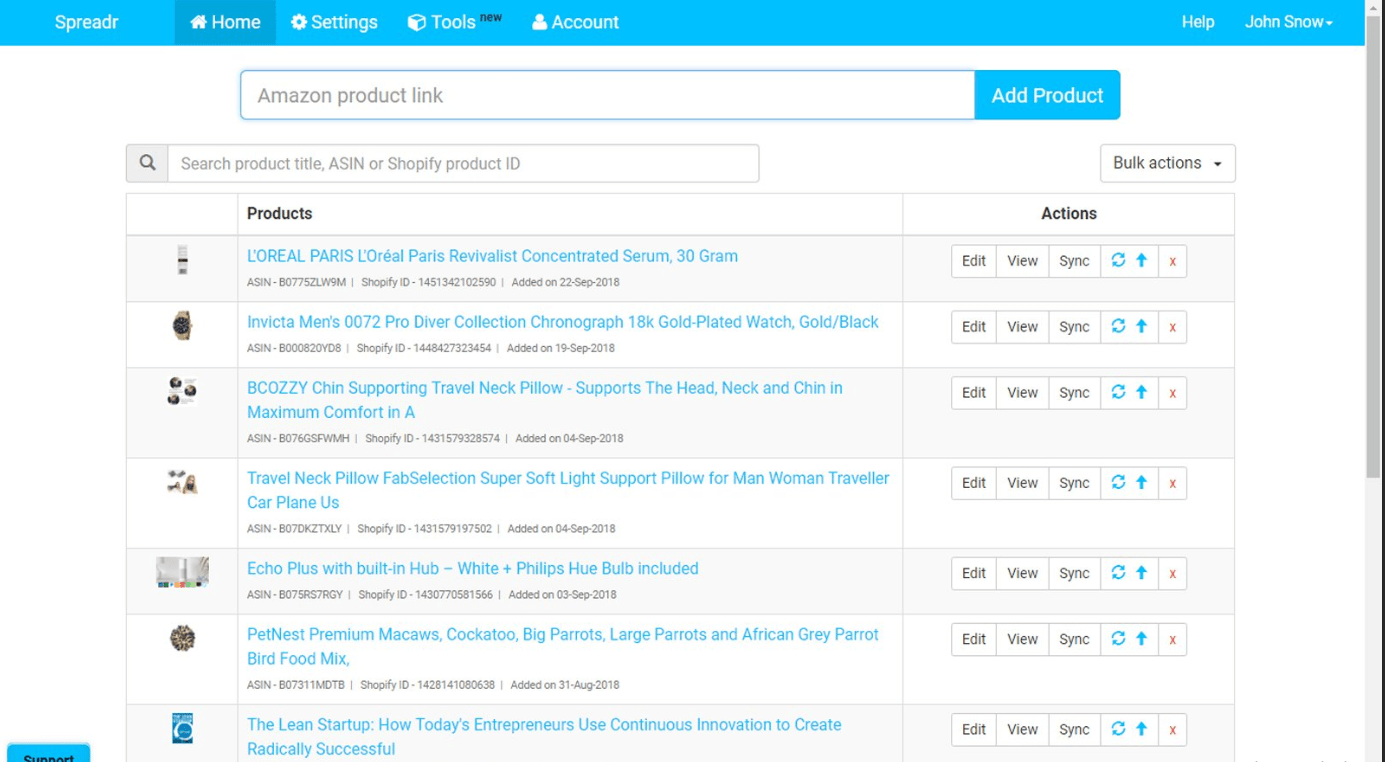This screenshot has width=1385, height=762.
Task: Click upload arrow for BCOZZY Neck Pillow row
Action: pos(1141,393)
